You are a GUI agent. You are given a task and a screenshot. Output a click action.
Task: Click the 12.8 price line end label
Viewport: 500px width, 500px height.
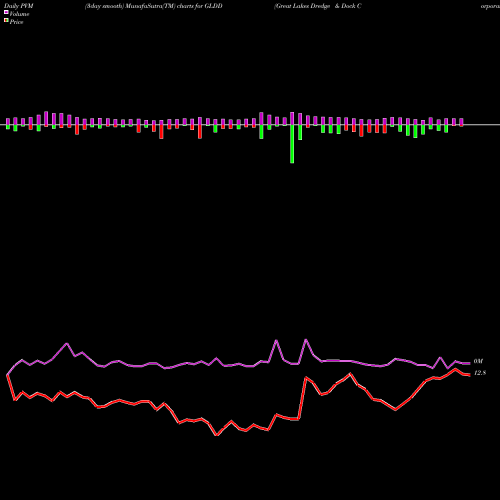[480, 373]
